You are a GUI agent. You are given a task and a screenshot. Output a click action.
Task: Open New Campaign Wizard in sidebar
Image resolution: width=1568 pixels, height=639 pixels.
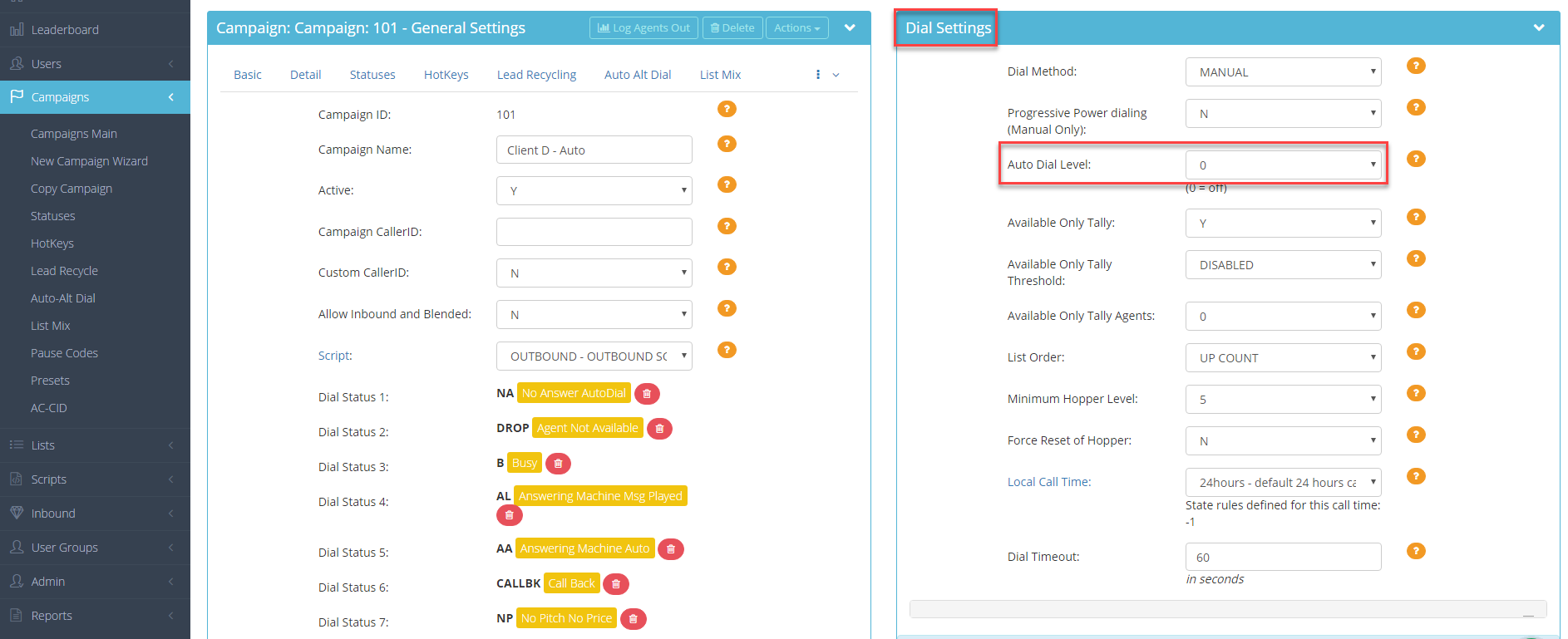pyautogui.click(x=89, y=161)
